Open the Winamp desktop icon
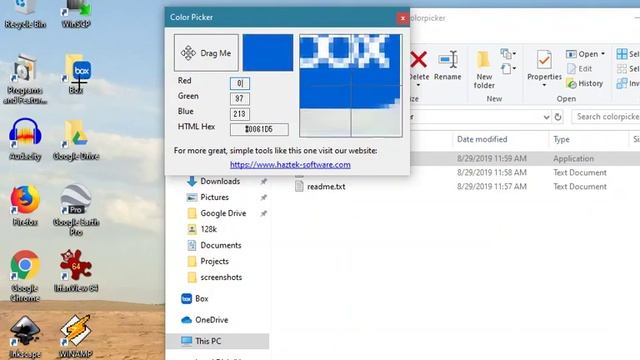Image resolution: width=640 pixels, height=360 pixels. 76,337
